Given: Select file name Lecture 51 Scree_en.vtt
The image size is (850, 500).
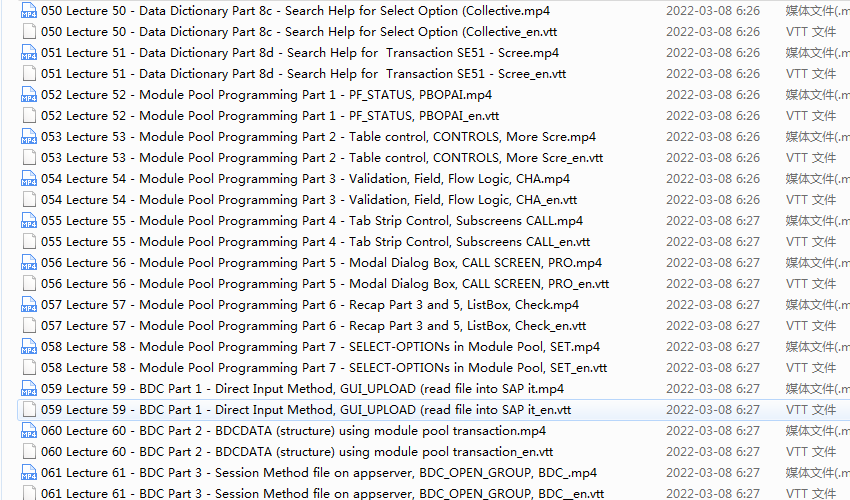Looking at the screenshot, I should [304, 74].
